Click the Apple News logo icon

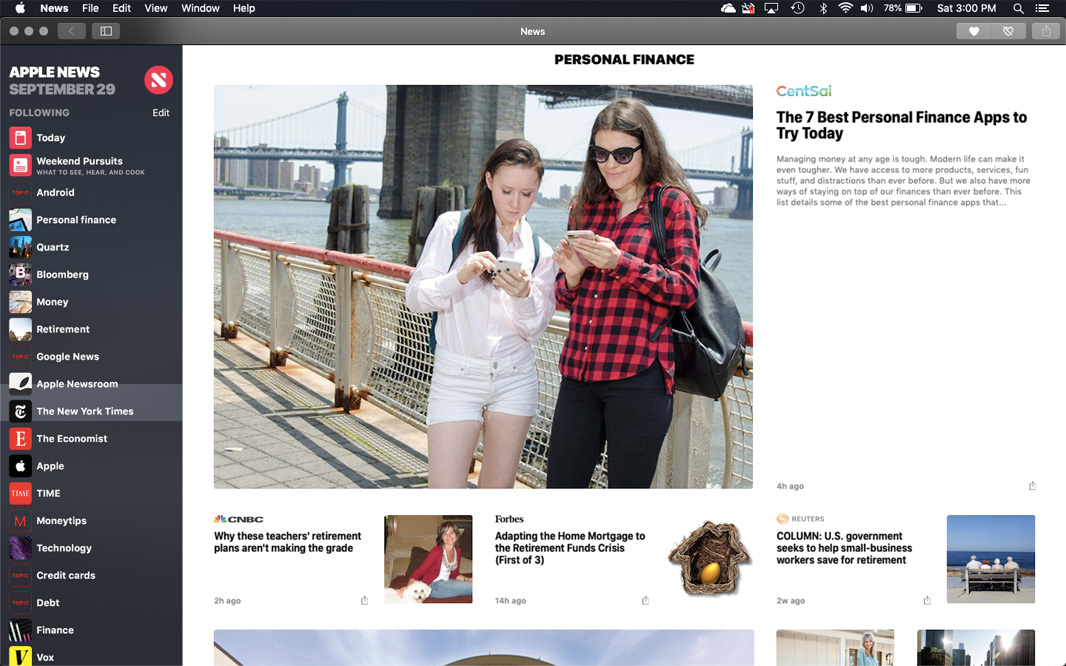click(158, 80)
